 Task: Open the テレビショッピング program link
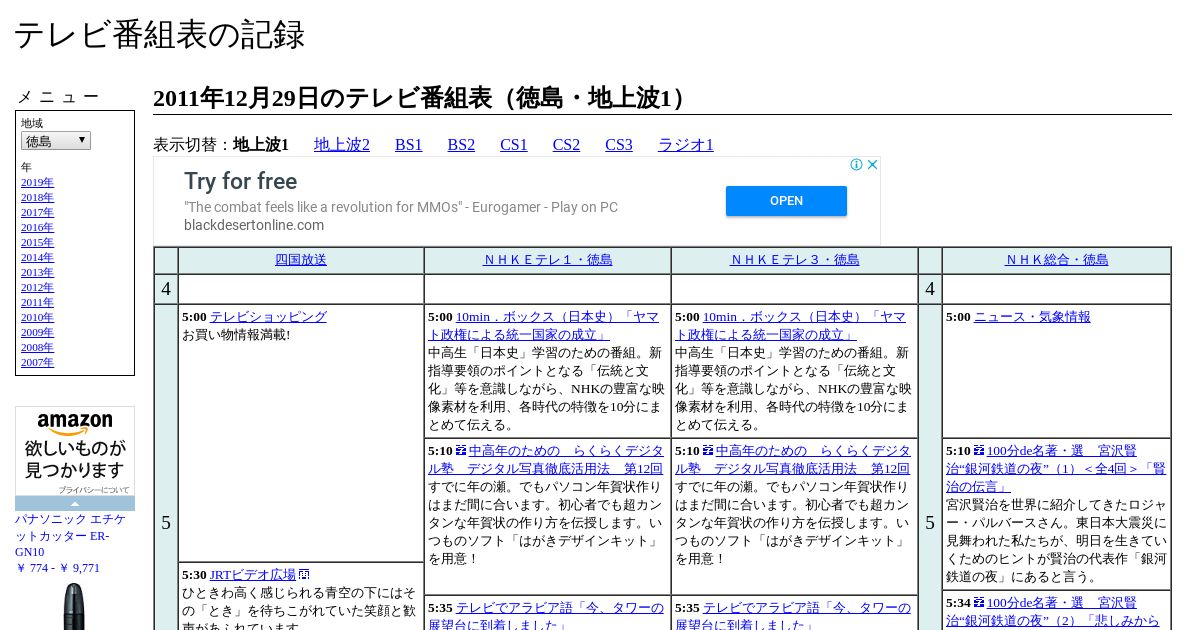[268, 317]
